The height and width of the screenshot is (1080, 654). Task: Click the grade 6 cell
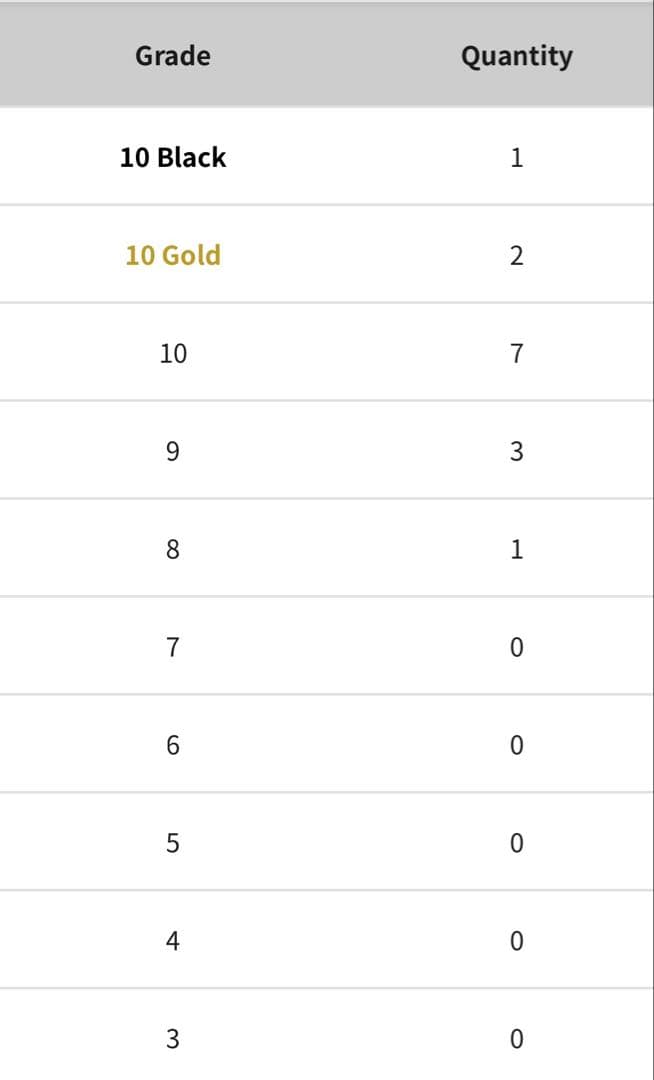pos(173,745)
